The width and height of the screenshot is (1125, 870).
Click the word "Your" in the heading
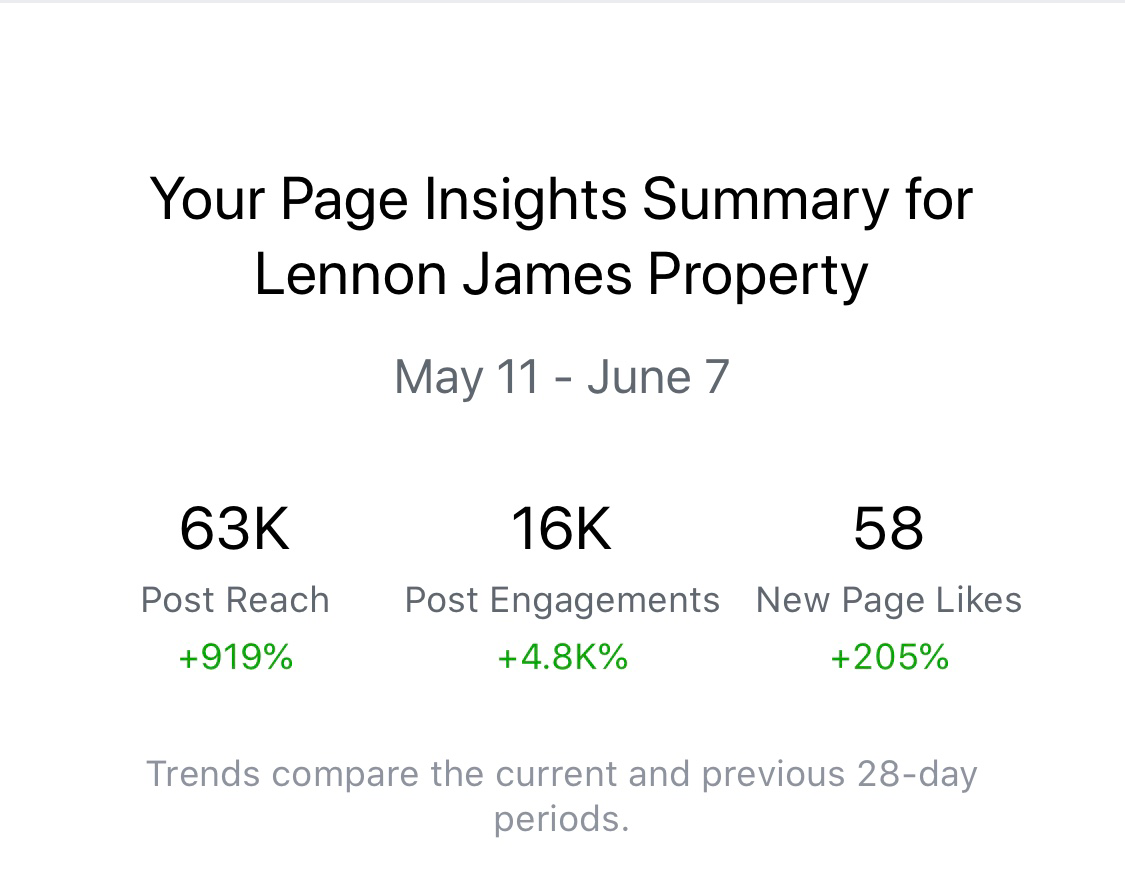click(x=206, y=199)
